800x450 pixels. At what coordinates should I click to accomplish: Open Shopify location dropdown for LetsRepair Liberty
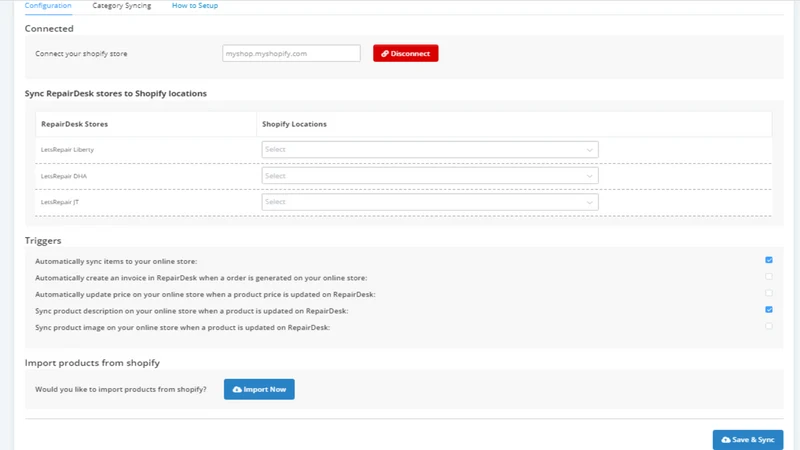click(430, 149)
